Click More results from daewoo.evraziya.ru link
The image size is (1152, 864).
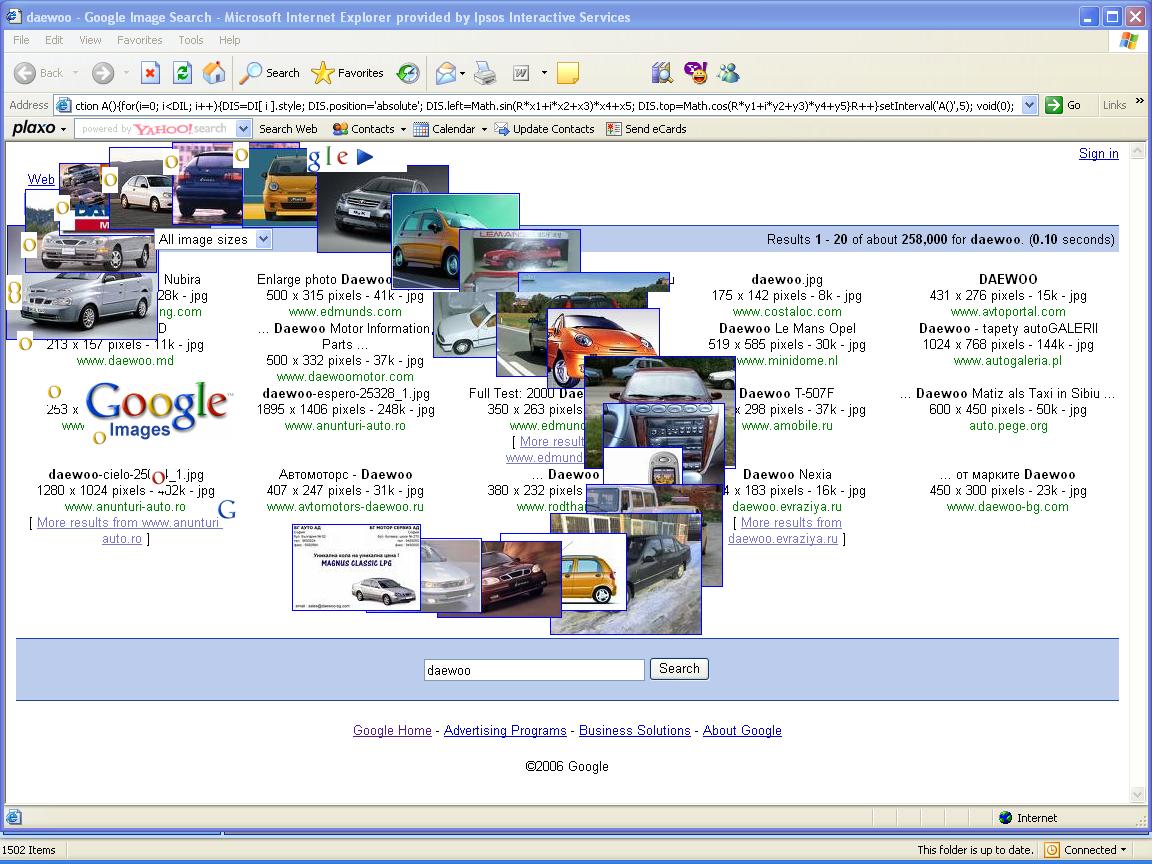click(787, 530)
